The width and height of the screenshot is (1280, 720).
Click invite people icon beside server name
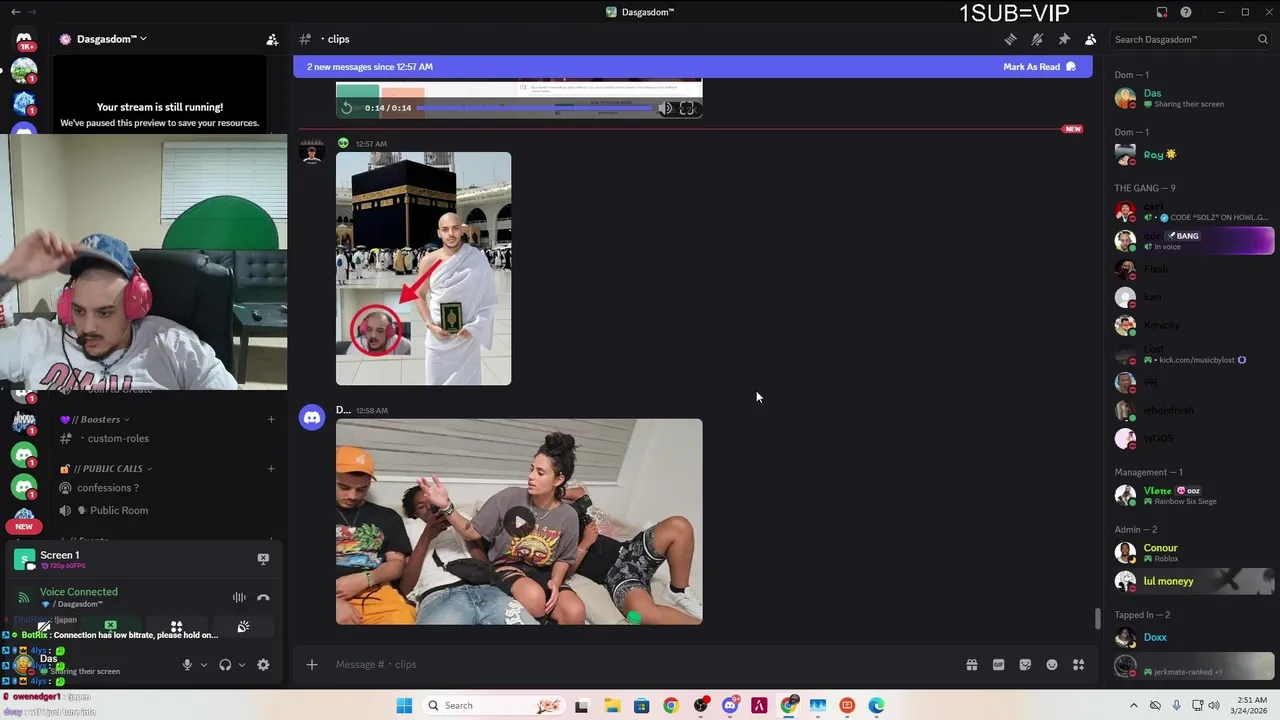272,39
